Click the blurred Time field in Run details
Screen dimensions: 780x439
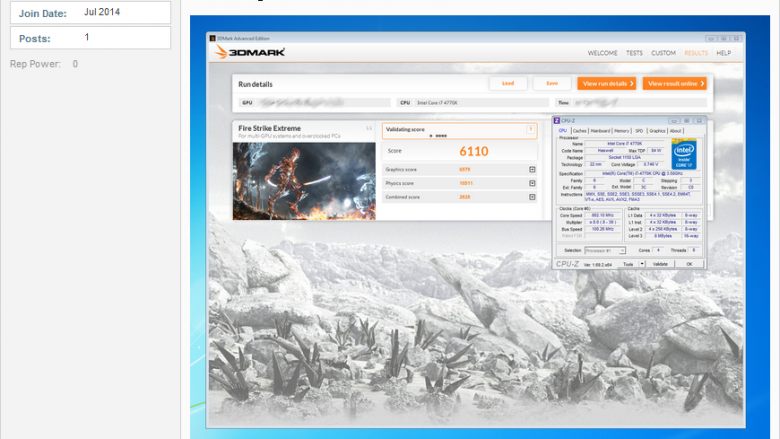pyautogui.click(x=631, y=102)
